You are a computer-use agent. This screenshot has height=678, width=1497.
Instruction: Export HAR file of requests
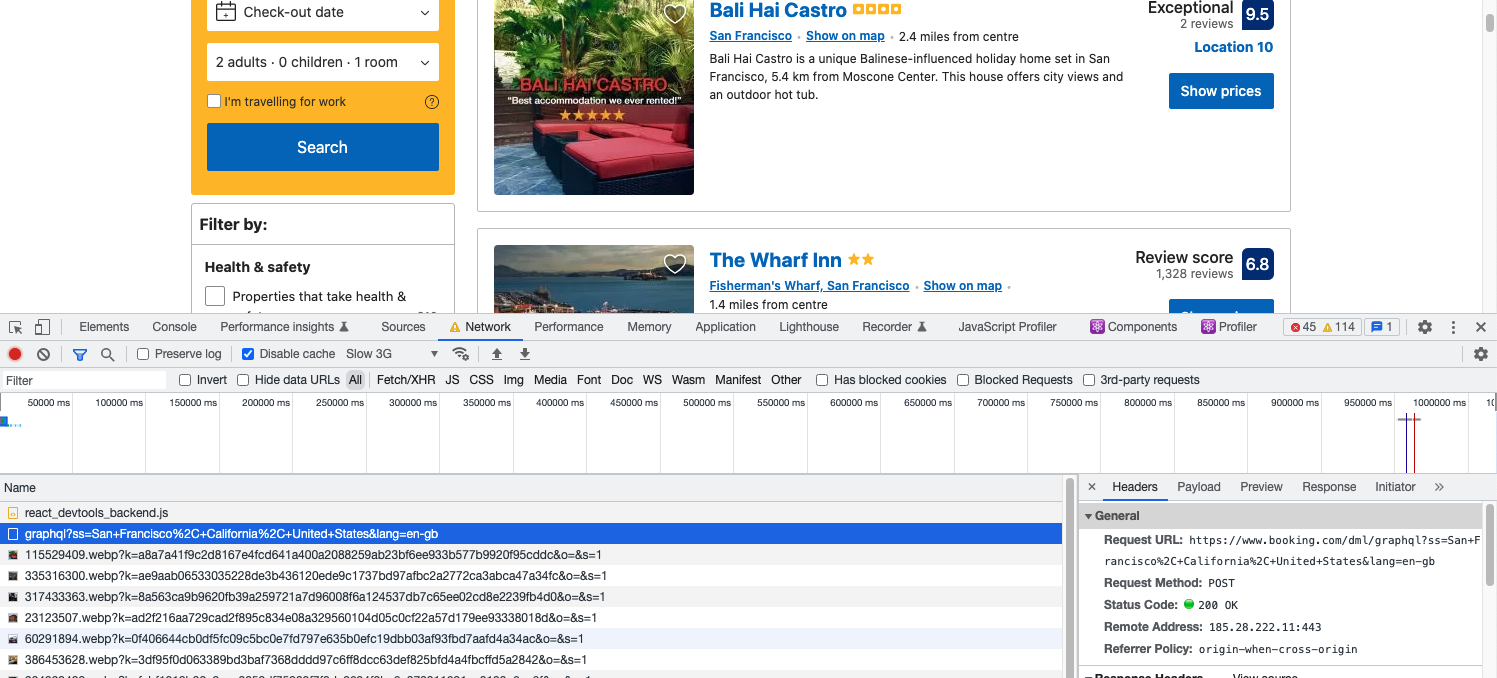click(524, 354)
